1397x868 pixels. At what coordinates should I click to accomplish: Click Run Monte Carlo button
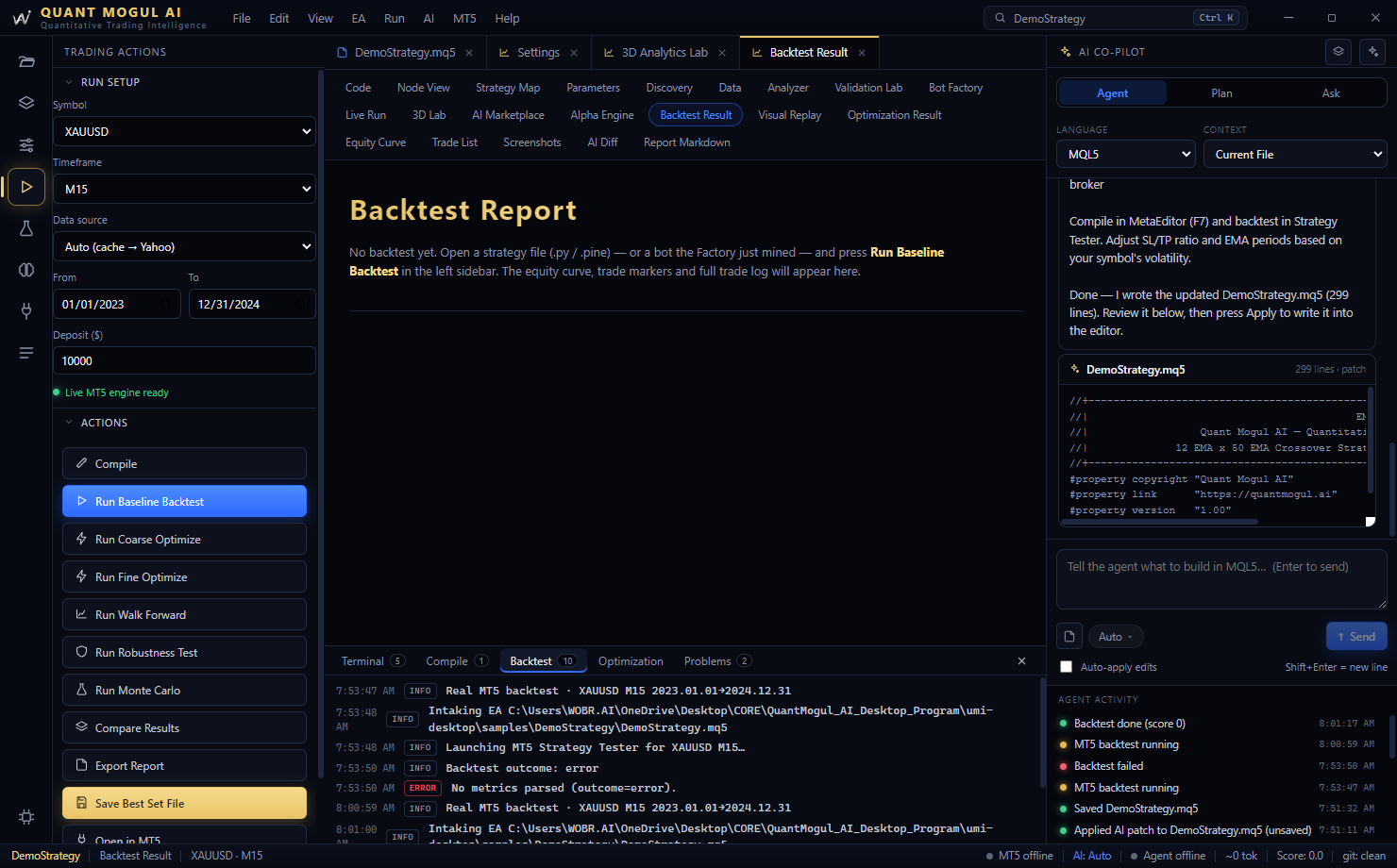click(184, 690)
